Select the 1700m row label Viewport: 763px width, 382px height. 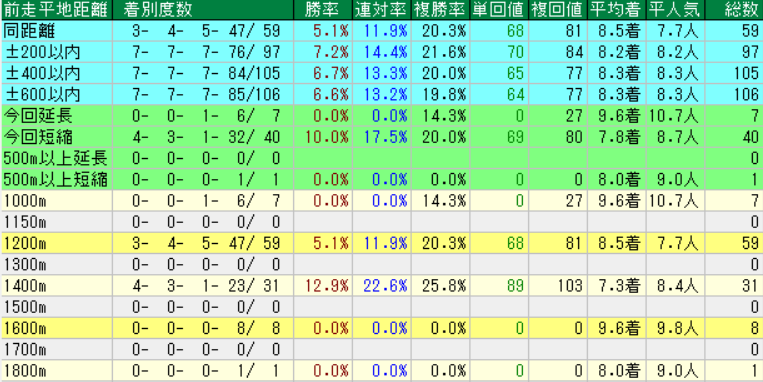(25, 350)
